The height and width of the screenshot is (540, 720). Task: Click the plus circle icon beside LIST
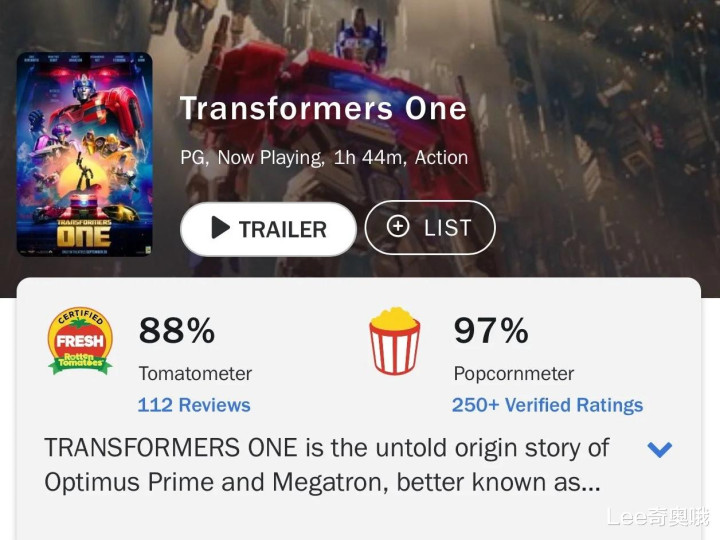(398, 227)
